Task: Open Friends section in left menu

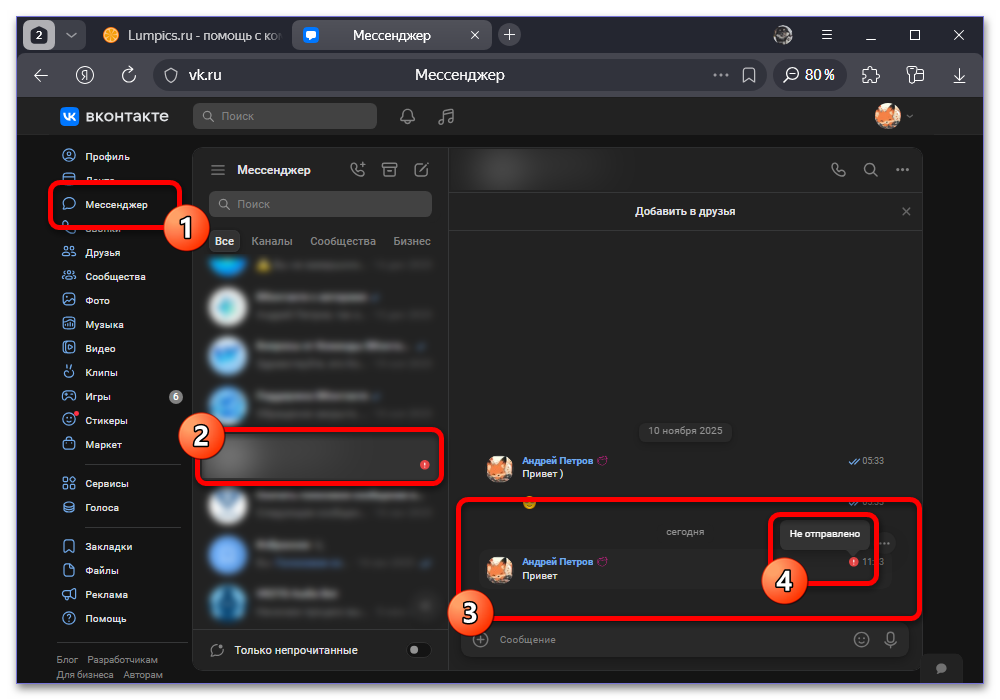Action: tap(91, 252)
